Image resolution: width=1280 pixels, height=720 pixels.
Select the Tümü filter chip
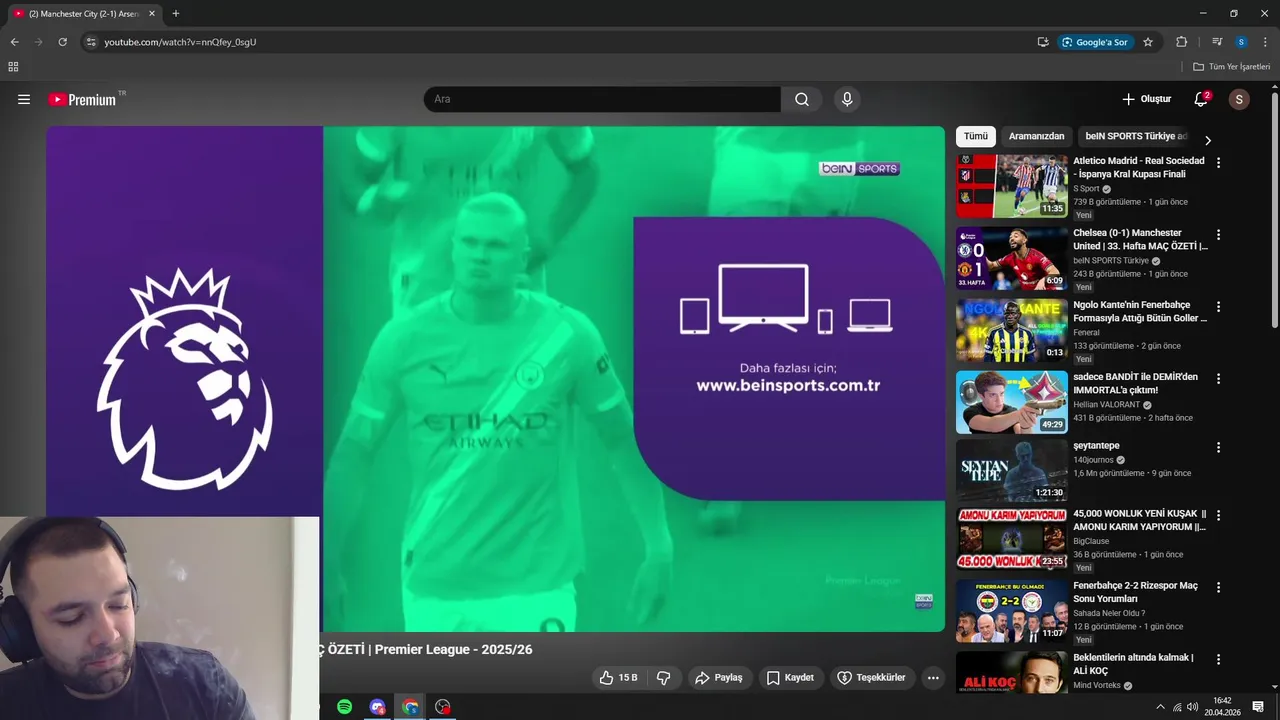tap(975, 136)
